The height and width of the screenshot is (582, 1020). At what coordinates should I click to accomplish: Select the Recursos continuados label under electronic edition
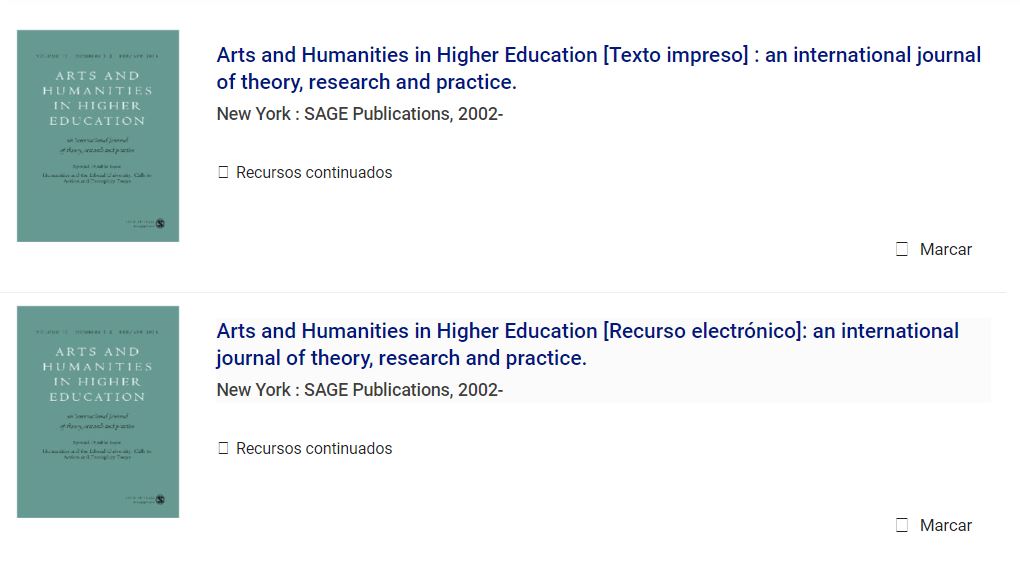pyautogui.click(x=314, y=449)
